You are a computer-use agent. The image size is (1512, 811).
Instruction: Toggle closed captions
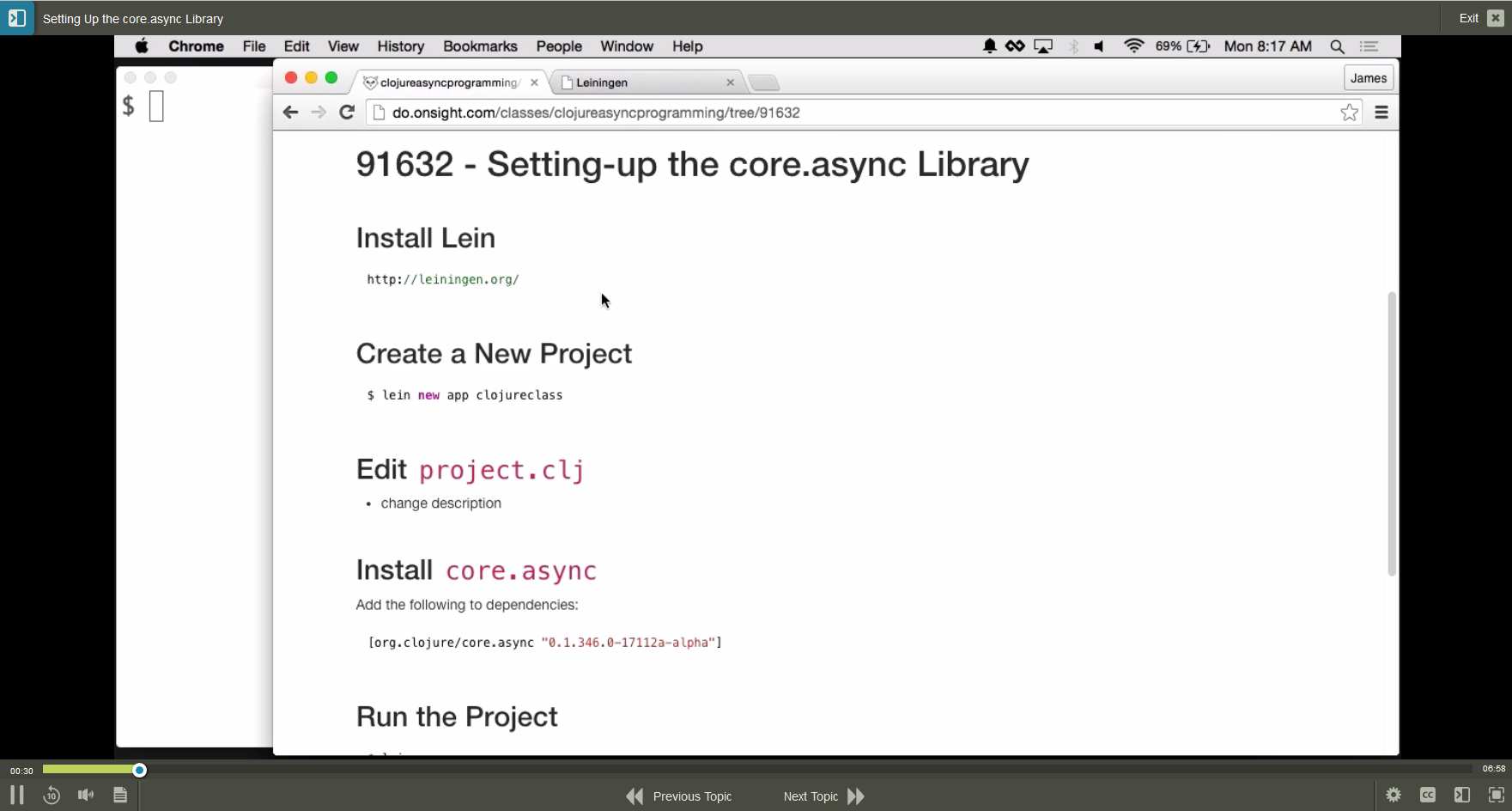(1428, 796)
